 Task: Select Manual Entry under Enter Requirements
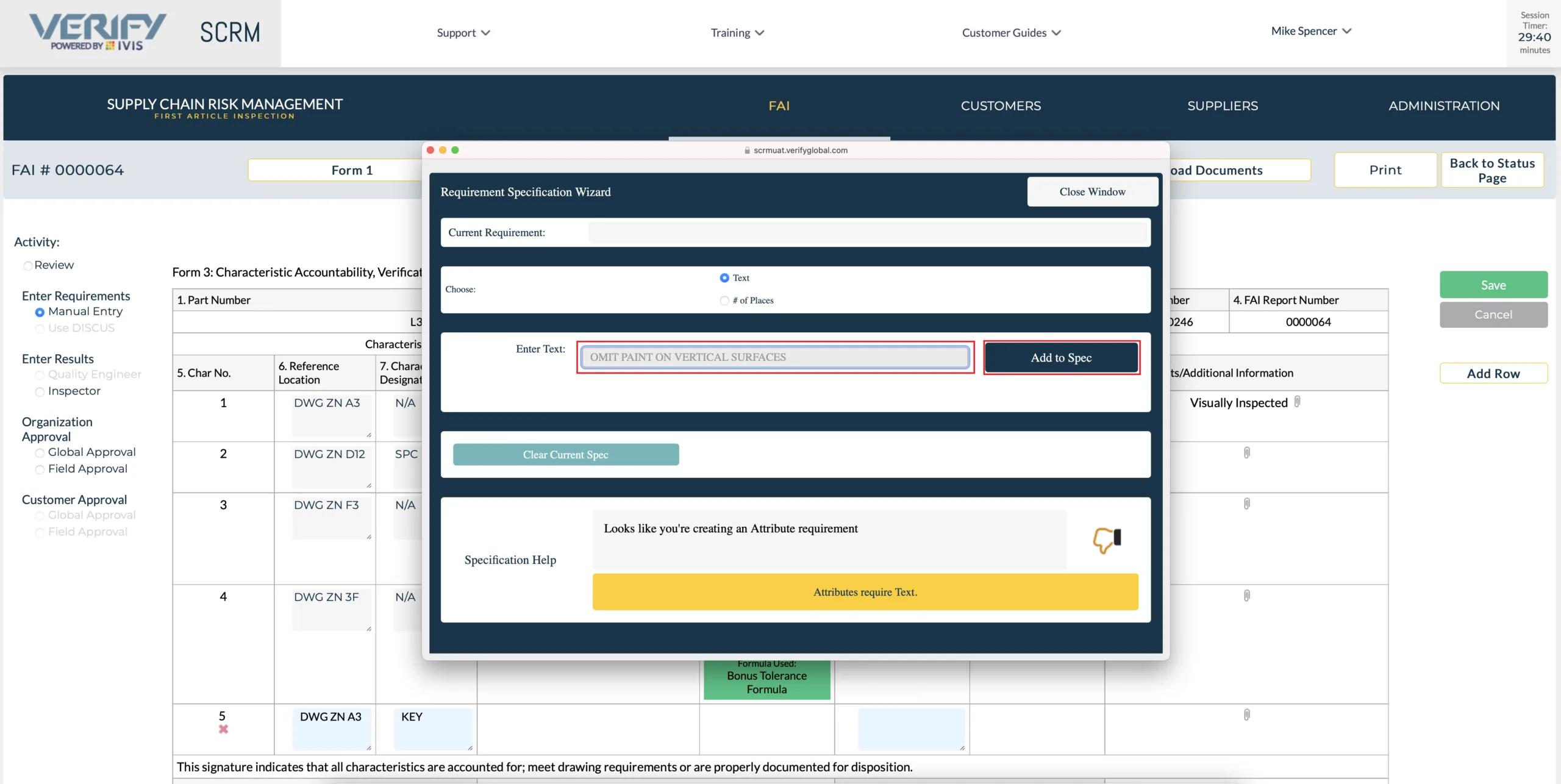click(x=40, y=312)
